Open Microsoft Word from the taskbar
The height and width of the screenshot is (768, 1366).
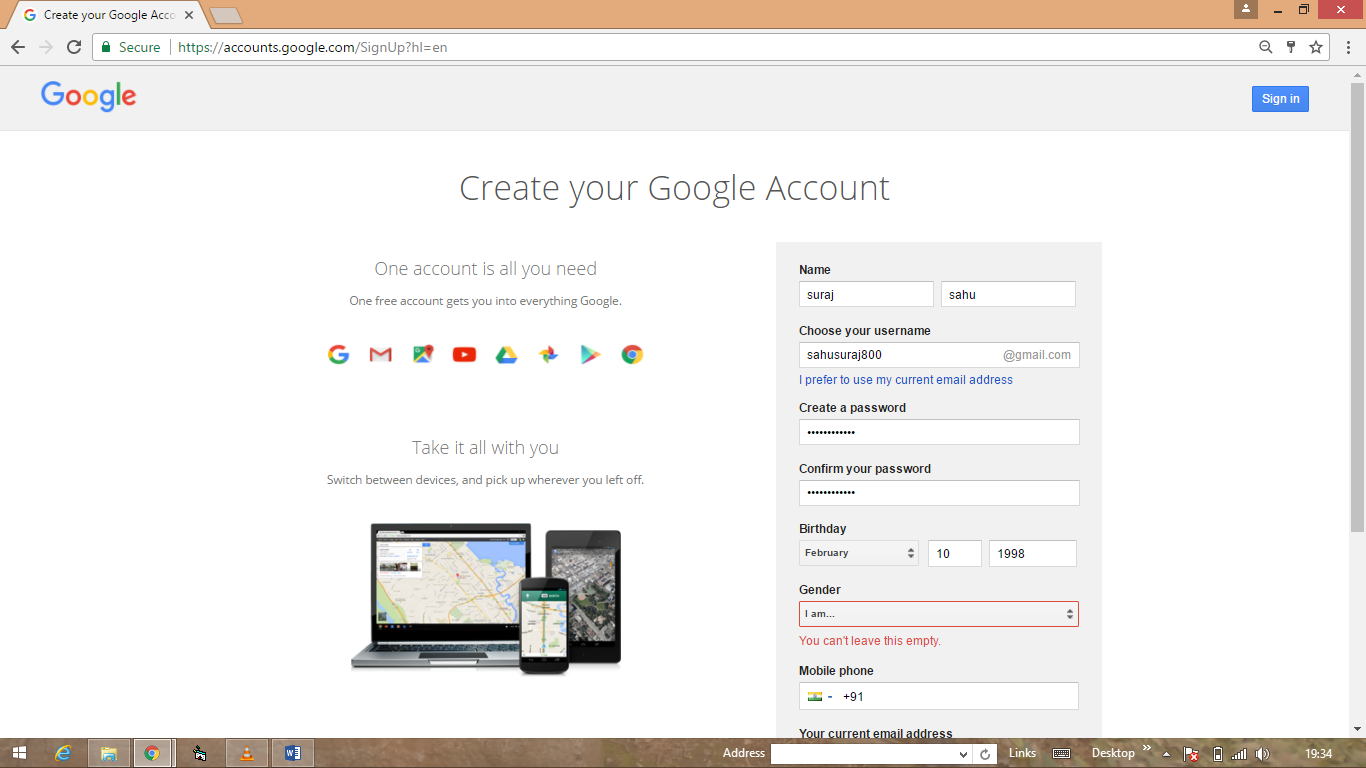(x=292, y=753)
